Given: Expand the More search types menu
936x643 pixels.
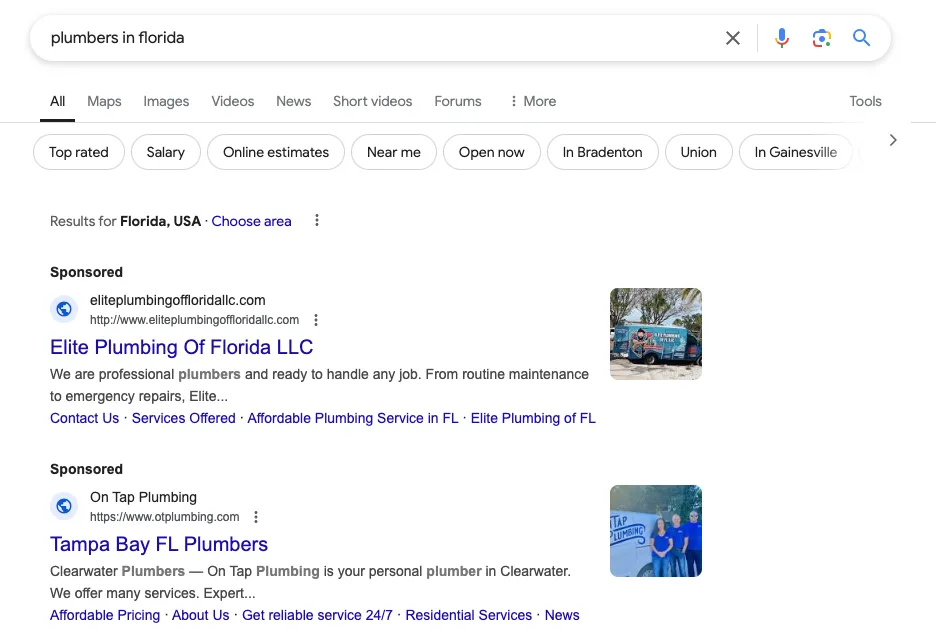Looking at the screenshot, I should (x=532, y=101).
